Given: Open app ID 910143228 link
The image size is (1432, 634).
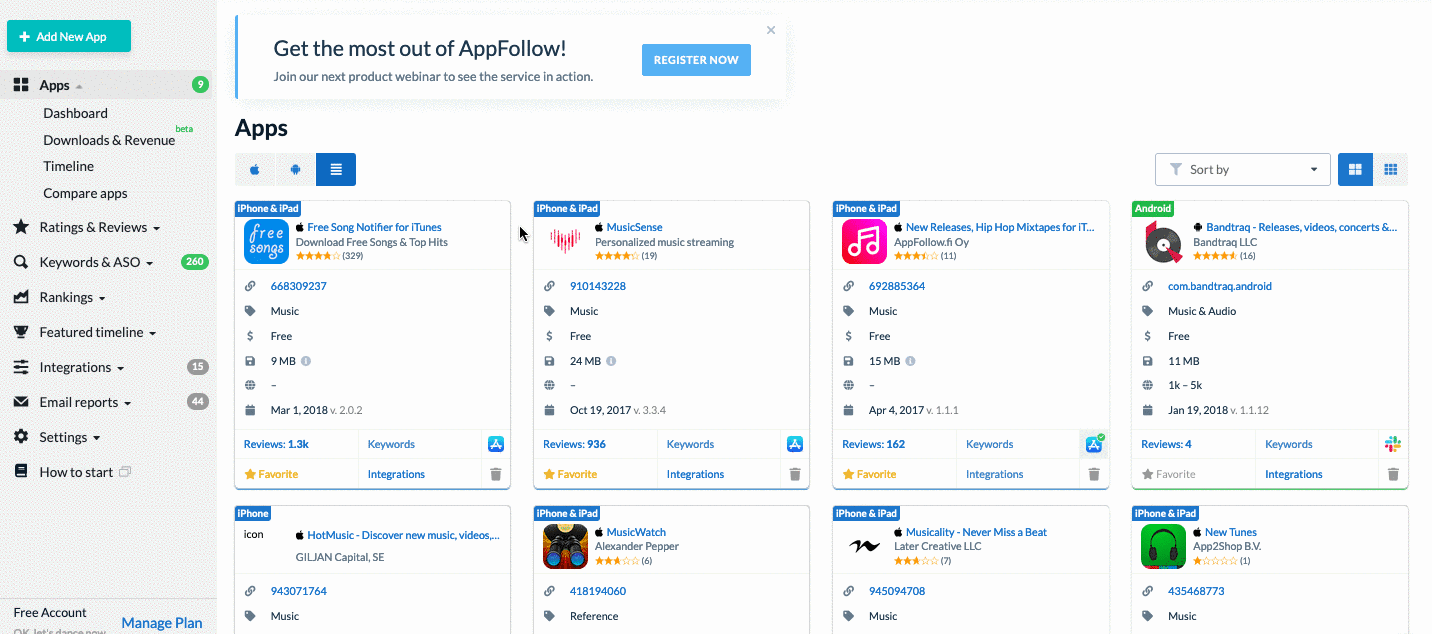Looking at the screenshot, I should (x=598, y=286).
